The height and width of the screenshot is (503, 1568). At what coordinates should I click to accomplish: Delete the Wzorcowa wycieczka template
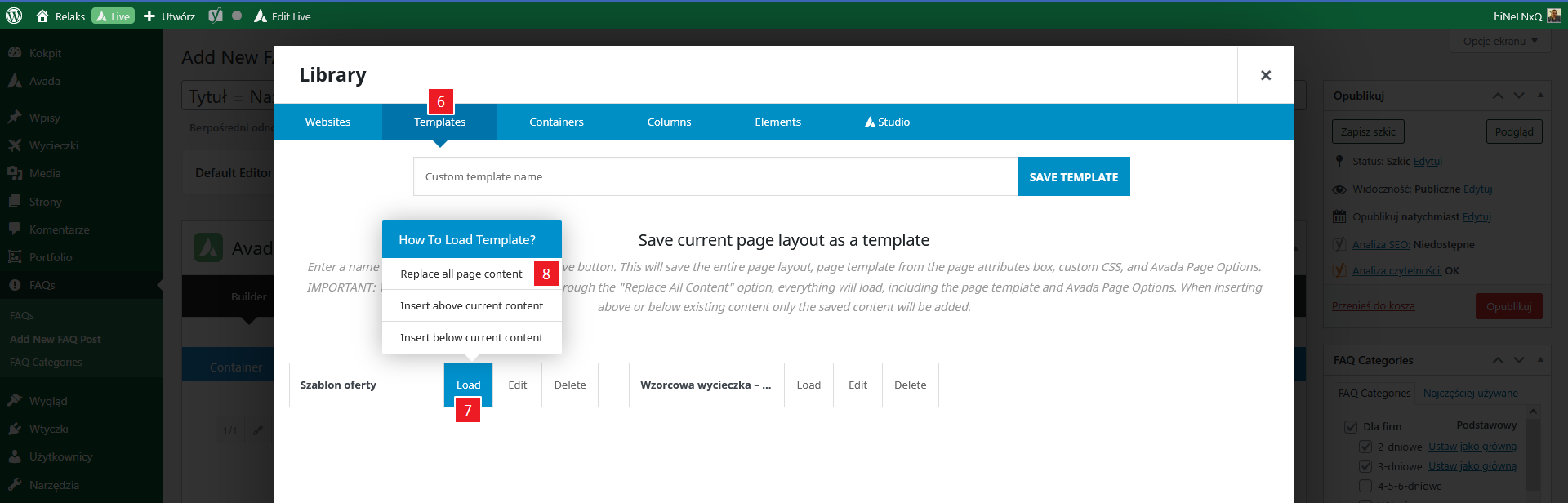[910, 385]
